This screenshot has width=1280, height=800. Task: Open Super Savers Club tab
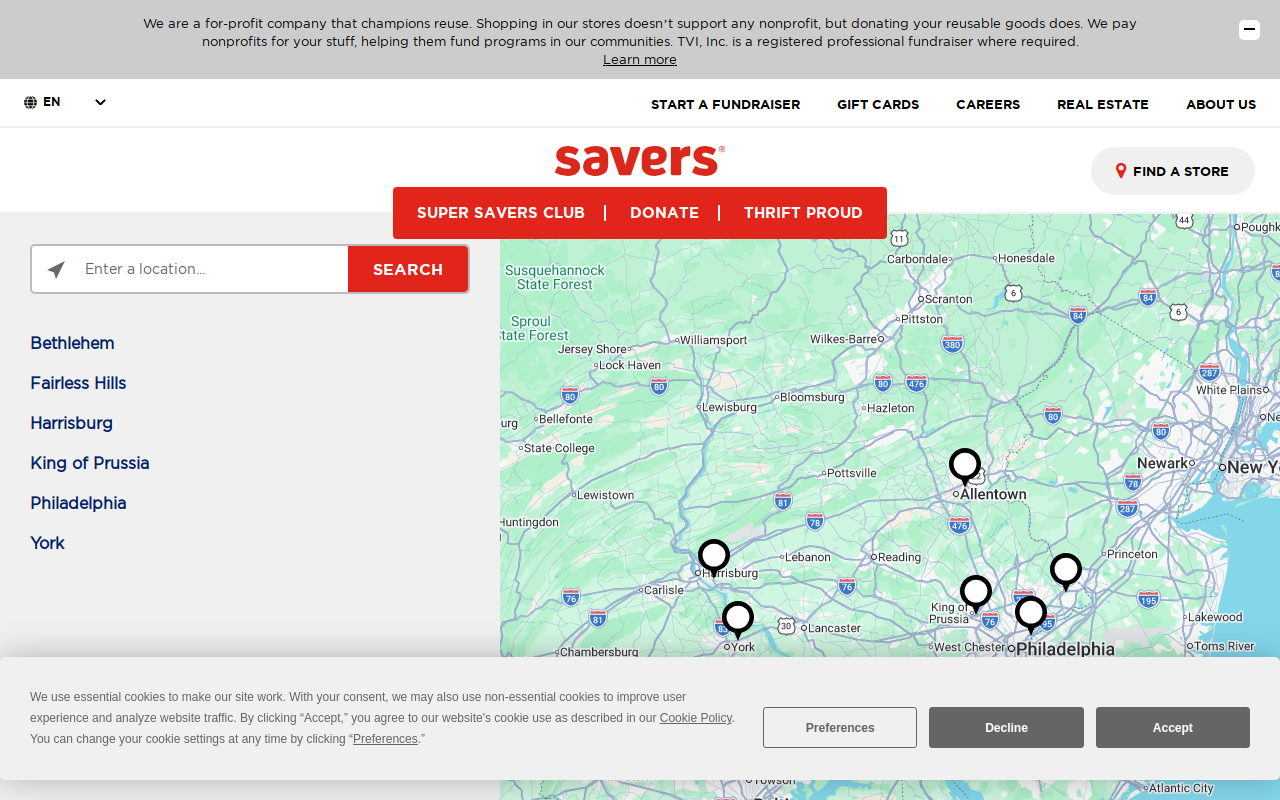pos(501,213)
